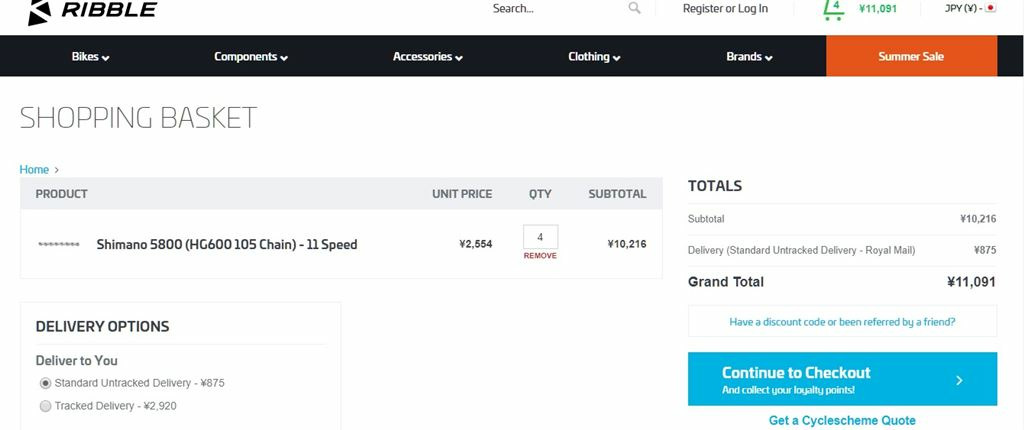Open the JPY currency selector
The width and height of the screenshot is (1024, 430).
[x=970, y=8]
